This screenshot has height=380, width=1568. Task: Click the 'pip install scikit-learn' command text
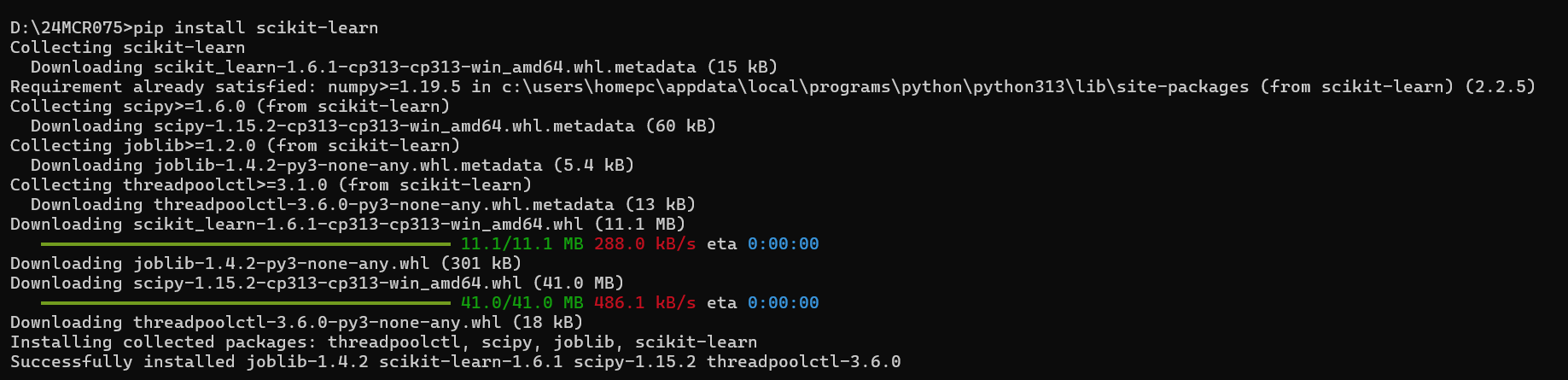click(256, 27)
